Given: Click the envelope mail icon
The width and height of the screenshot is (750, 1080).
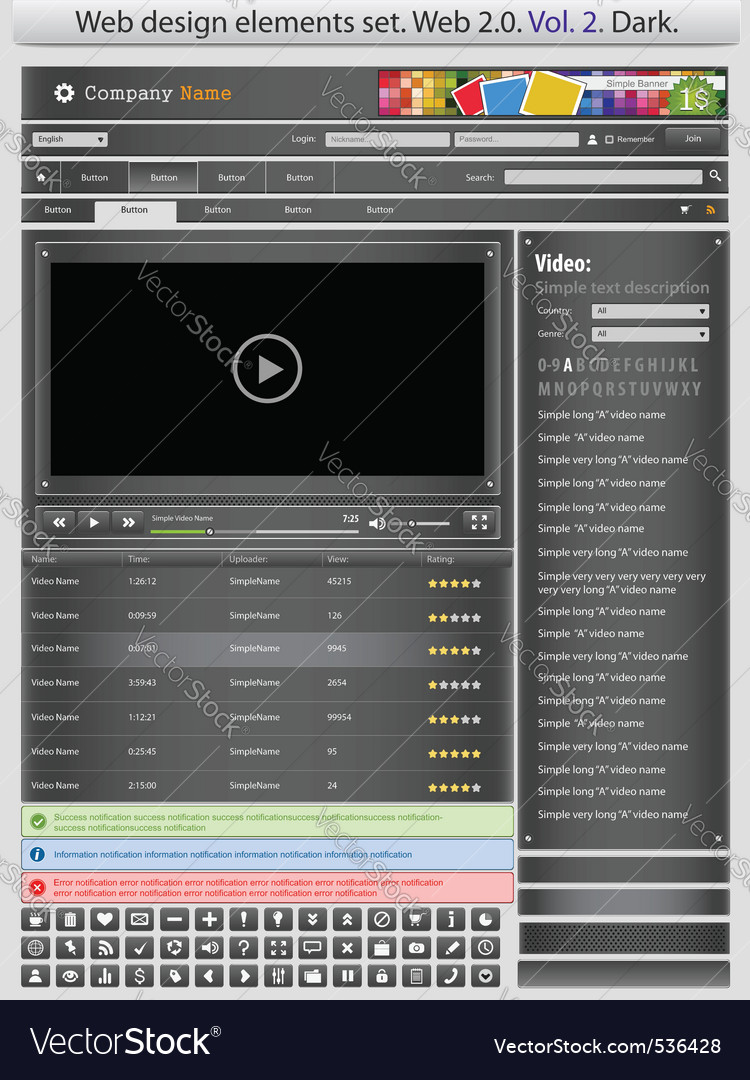Looking at the screenshot, I should click(140, 919).
